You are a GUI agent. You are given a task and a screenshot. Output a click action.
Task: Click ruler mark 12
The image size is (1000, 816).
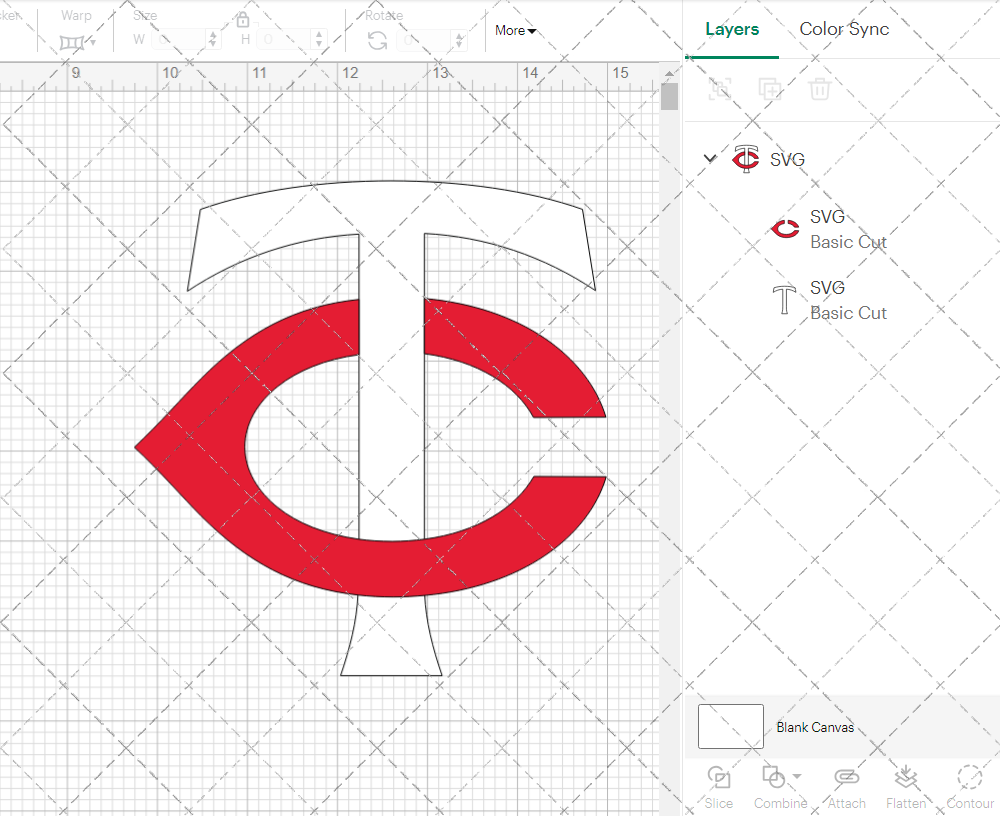(x=349, y=73)
